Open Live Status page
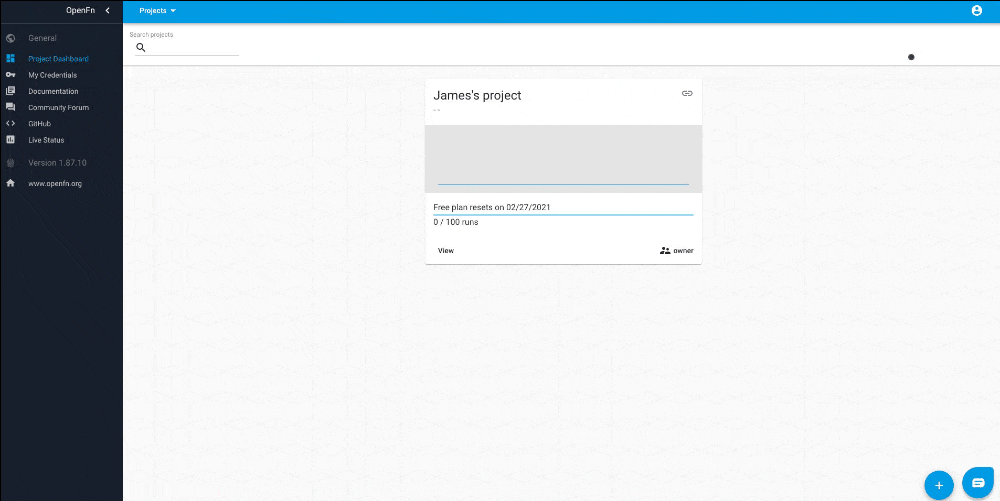The image size is (1000, 501). pos(46,140)
